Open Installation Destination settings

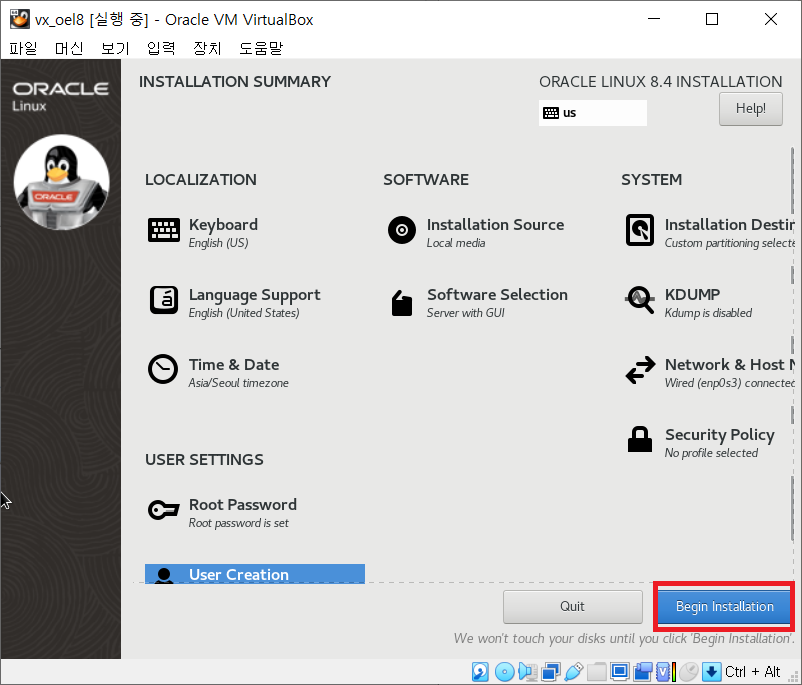click(x=709, y=232)
